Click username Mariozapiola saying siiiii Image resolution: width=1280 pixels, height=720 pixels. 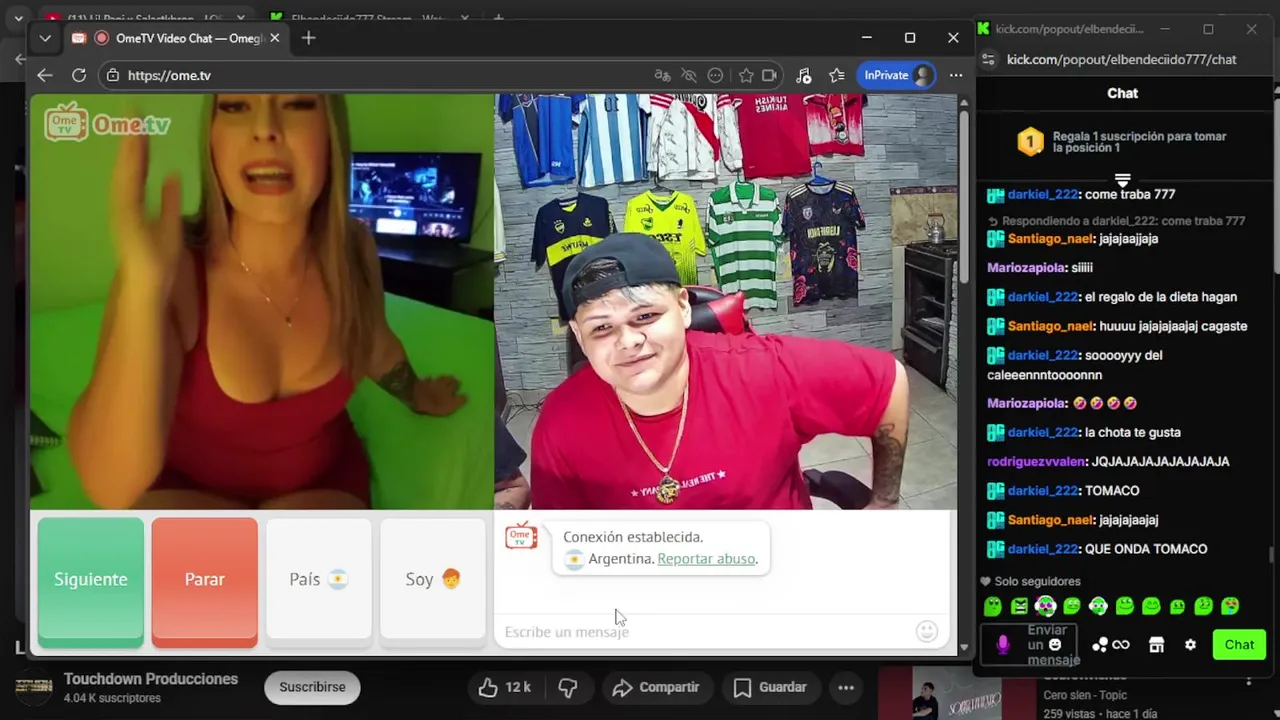(1027, 268)
